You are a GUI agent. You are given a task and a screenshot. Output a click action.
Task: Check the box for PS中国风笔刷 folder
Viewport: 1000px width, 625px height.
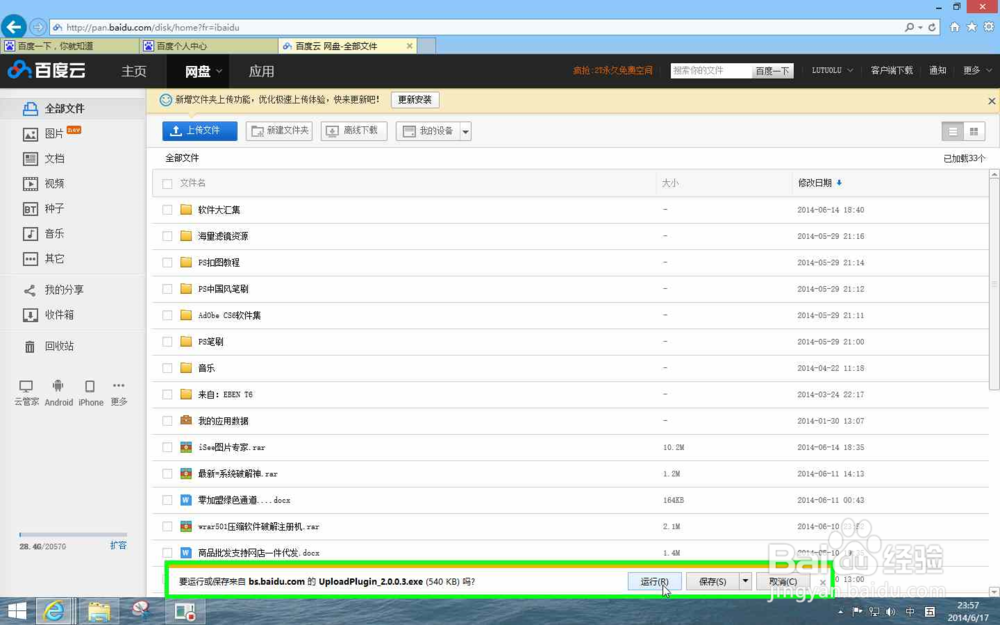point(167,289)
